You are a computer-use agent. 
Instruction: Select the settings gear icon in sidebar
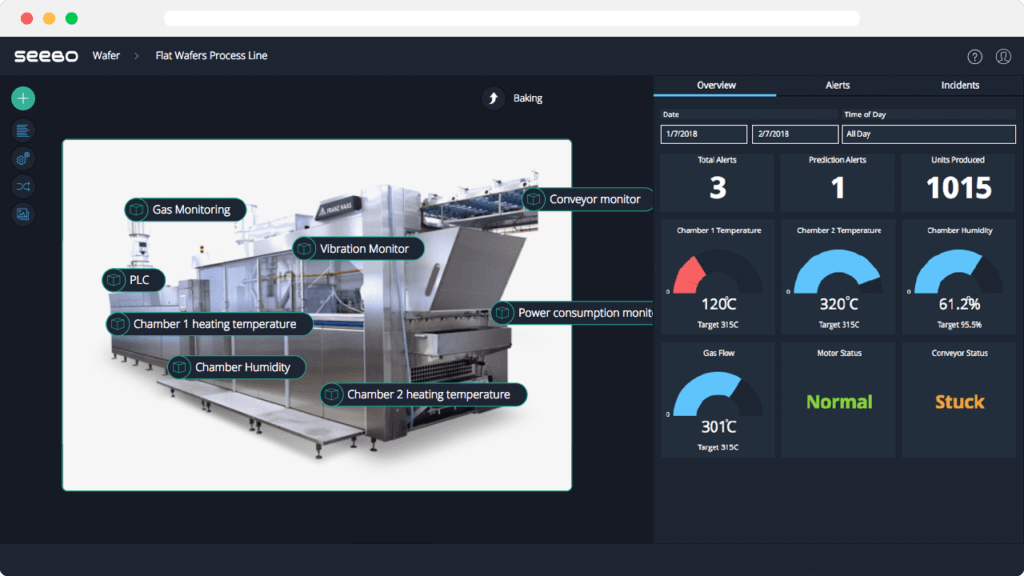click(x=22, y=158)
